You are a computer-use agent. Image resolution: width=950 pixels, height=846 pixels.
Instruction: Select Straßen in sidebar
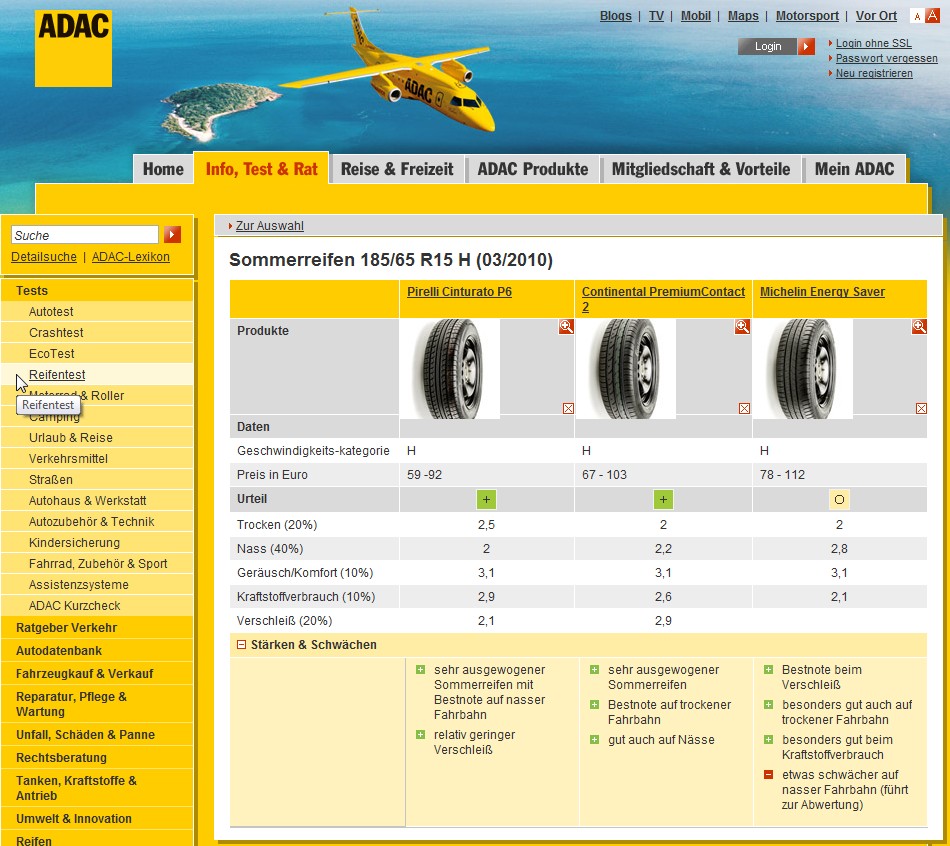[x=97, y=480]
